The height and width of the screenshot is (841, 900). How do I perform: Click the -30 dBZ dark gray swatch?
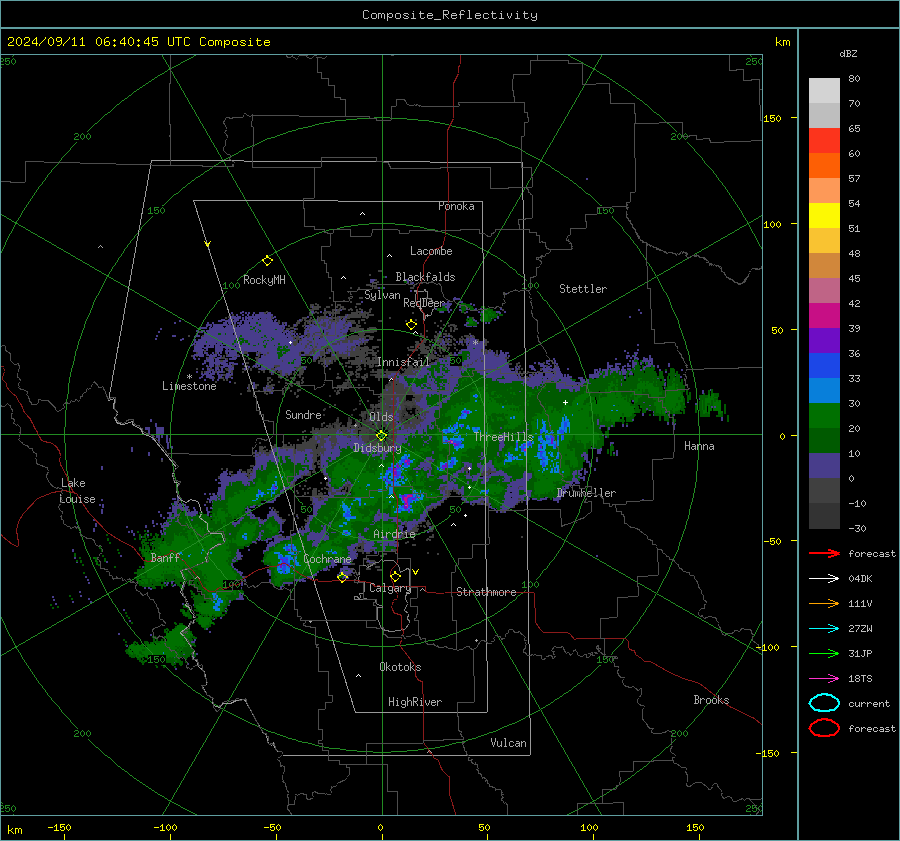coord(824,515)
